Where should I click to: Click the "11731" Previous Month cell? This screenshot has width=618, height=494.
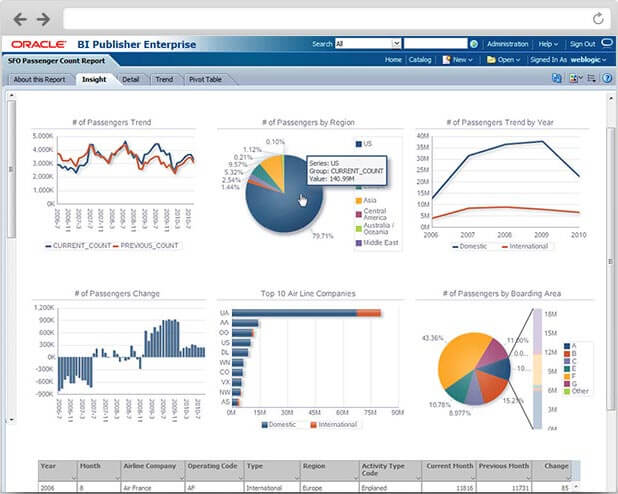[x=519, y=488]
